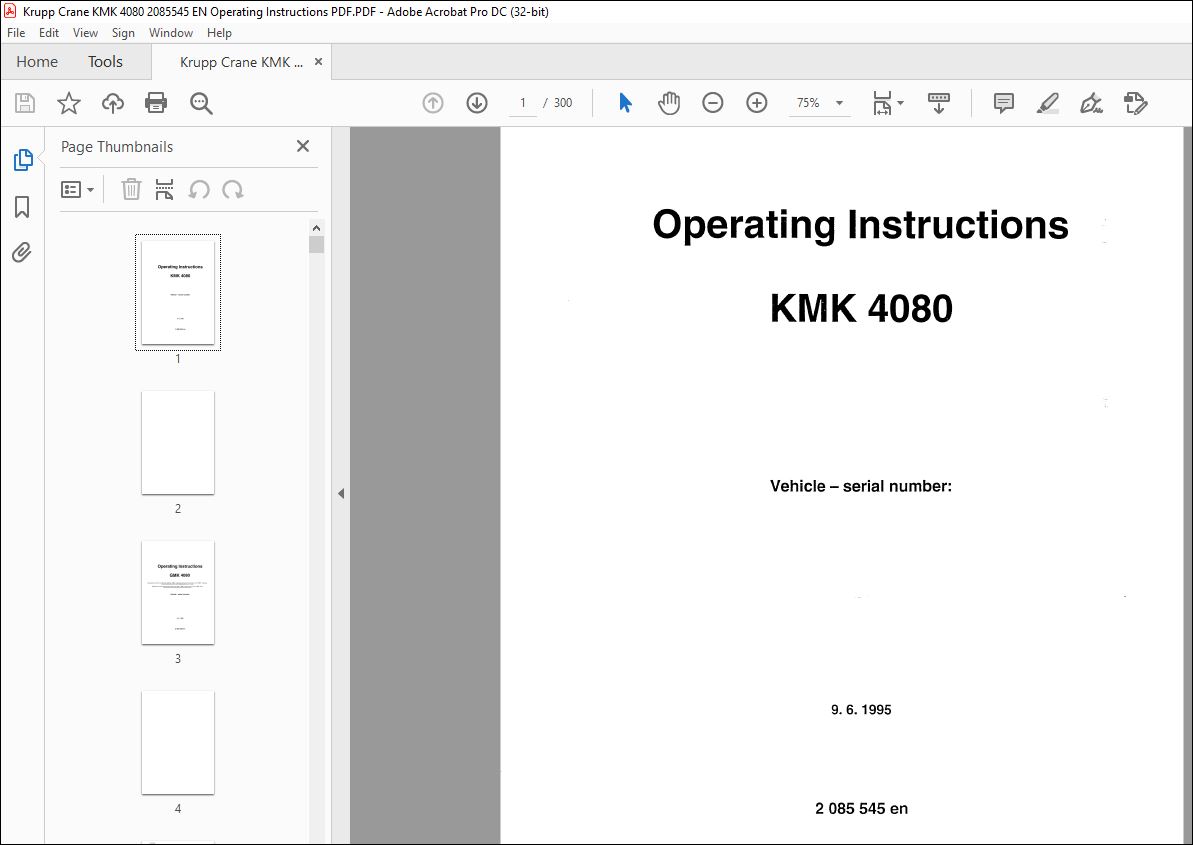Screen dimensions: 1193x845
Task: Go to the next page arrow
Action: click(x=477, y=103)
